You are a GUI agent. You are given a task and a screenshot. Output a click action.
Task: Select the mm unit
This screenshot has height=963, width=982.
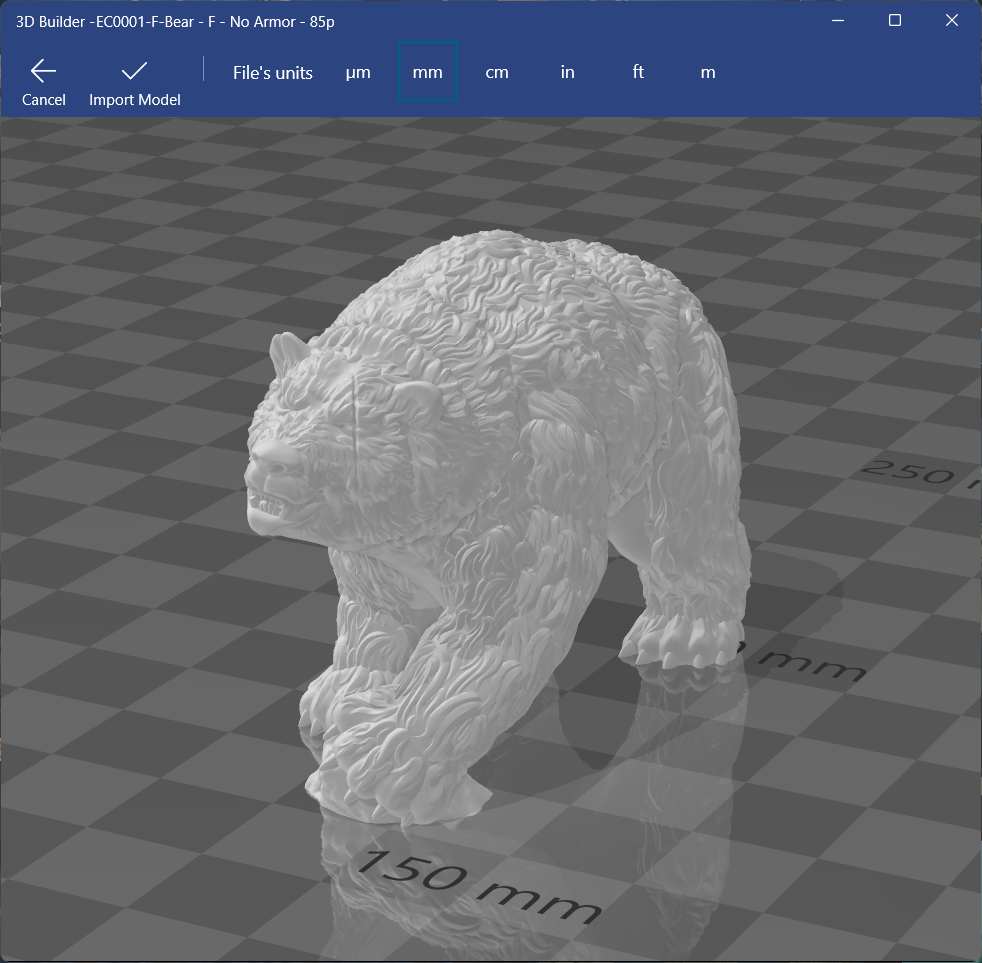tap(428, 71)
